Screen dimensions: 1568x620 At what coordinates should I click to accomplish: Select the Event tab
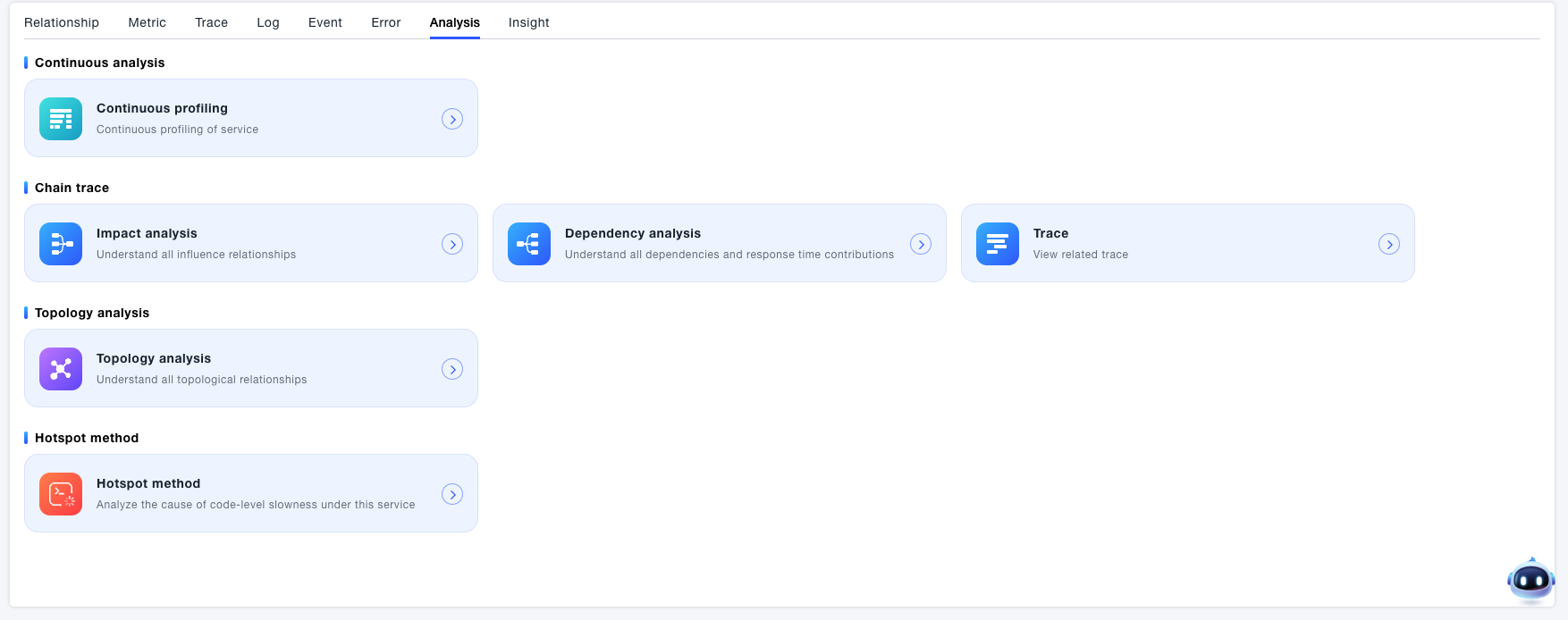click(x=325, y=22)
